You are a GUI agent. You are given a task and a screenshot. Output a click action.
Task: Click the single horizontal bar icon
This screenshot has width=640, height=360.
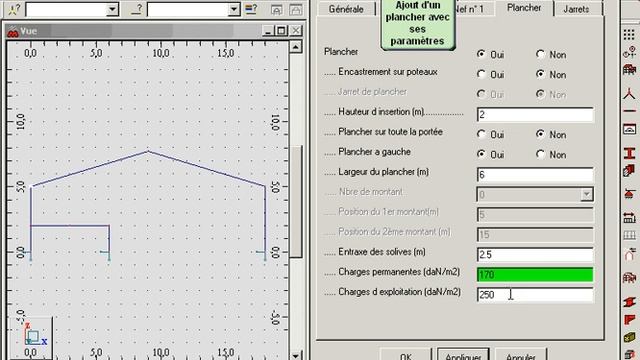[629, 111]
